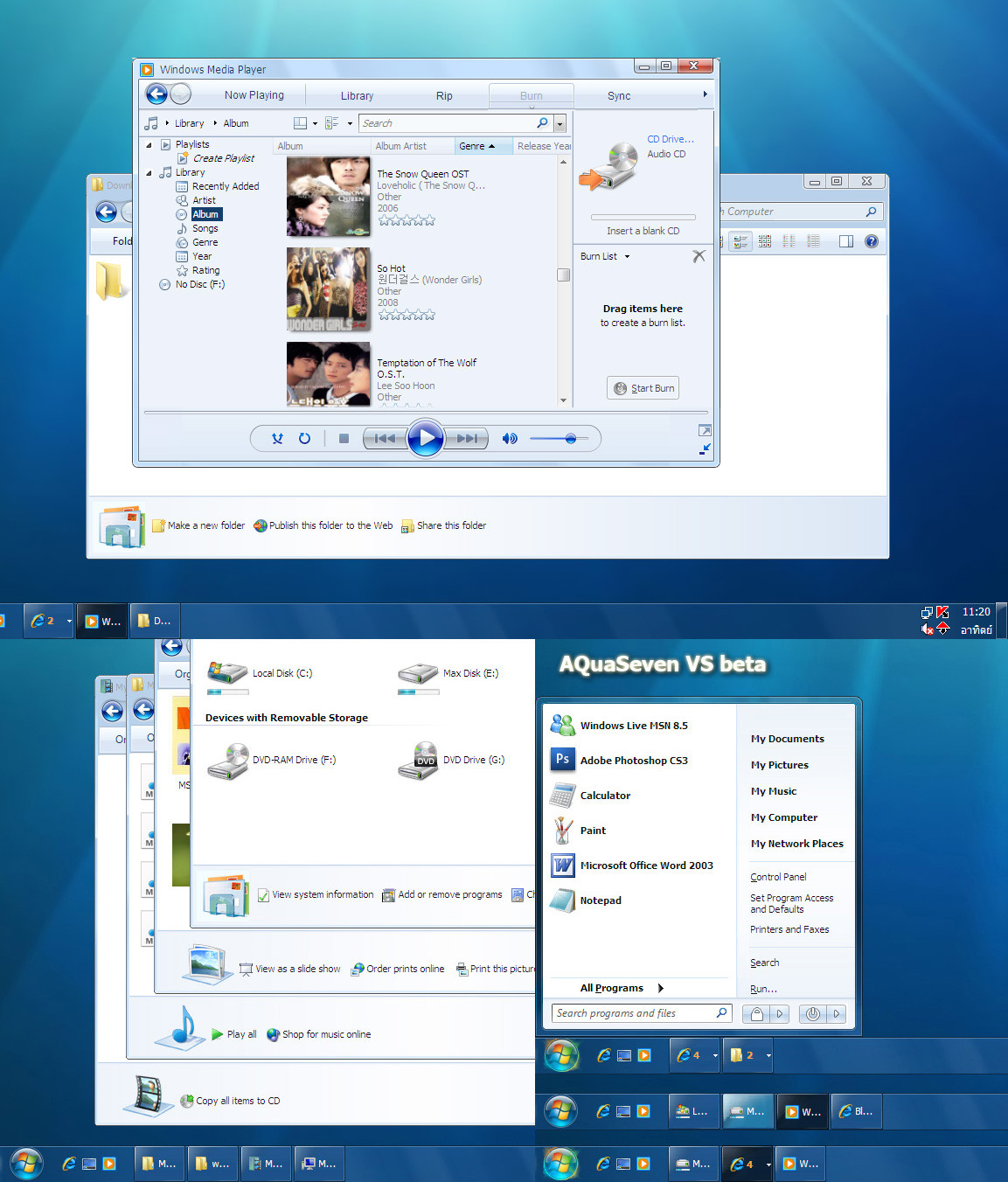Skip to the next track
This screenshot has height=1182, width=1008.
466,439
